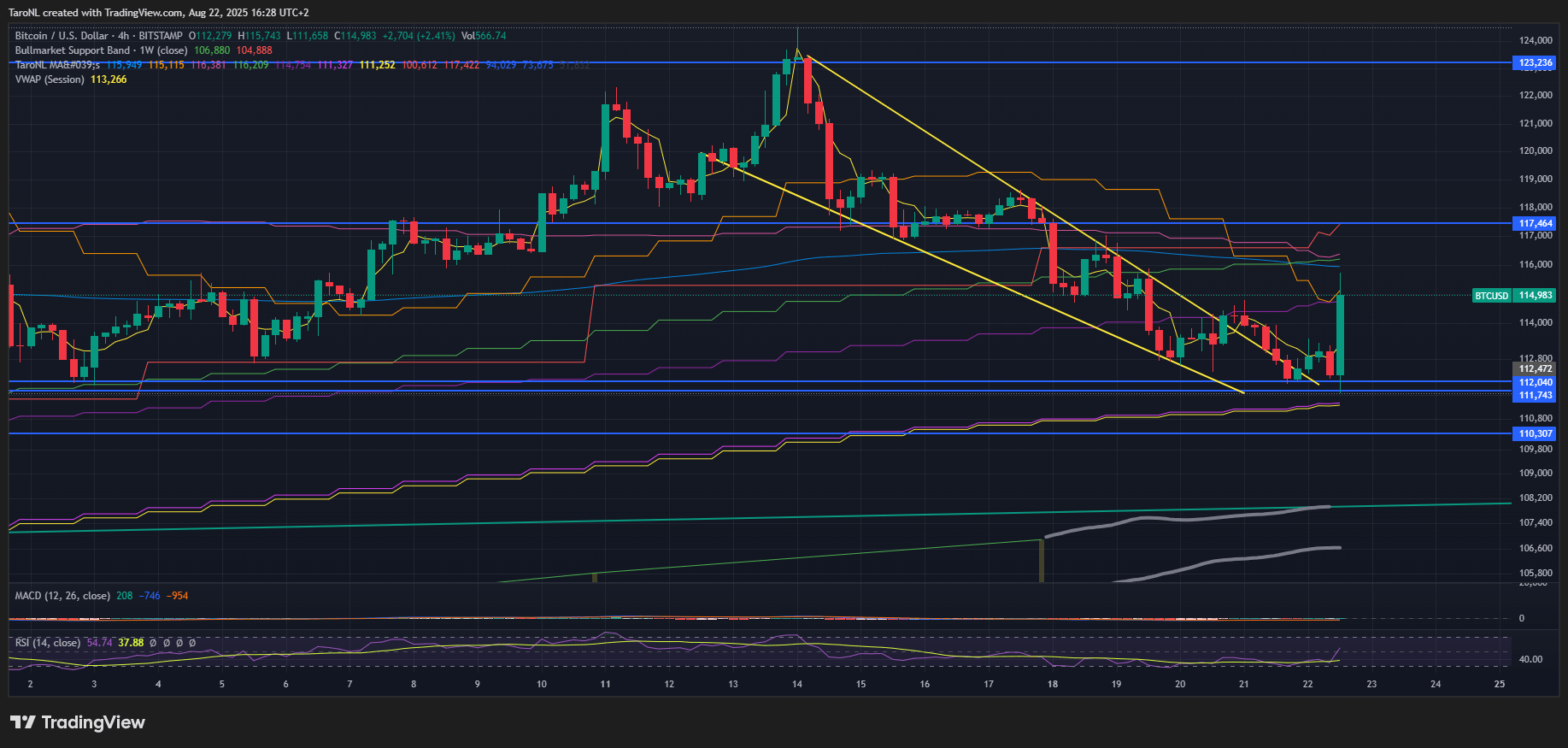Click date 25 on the time axis

coord(1500,684)
